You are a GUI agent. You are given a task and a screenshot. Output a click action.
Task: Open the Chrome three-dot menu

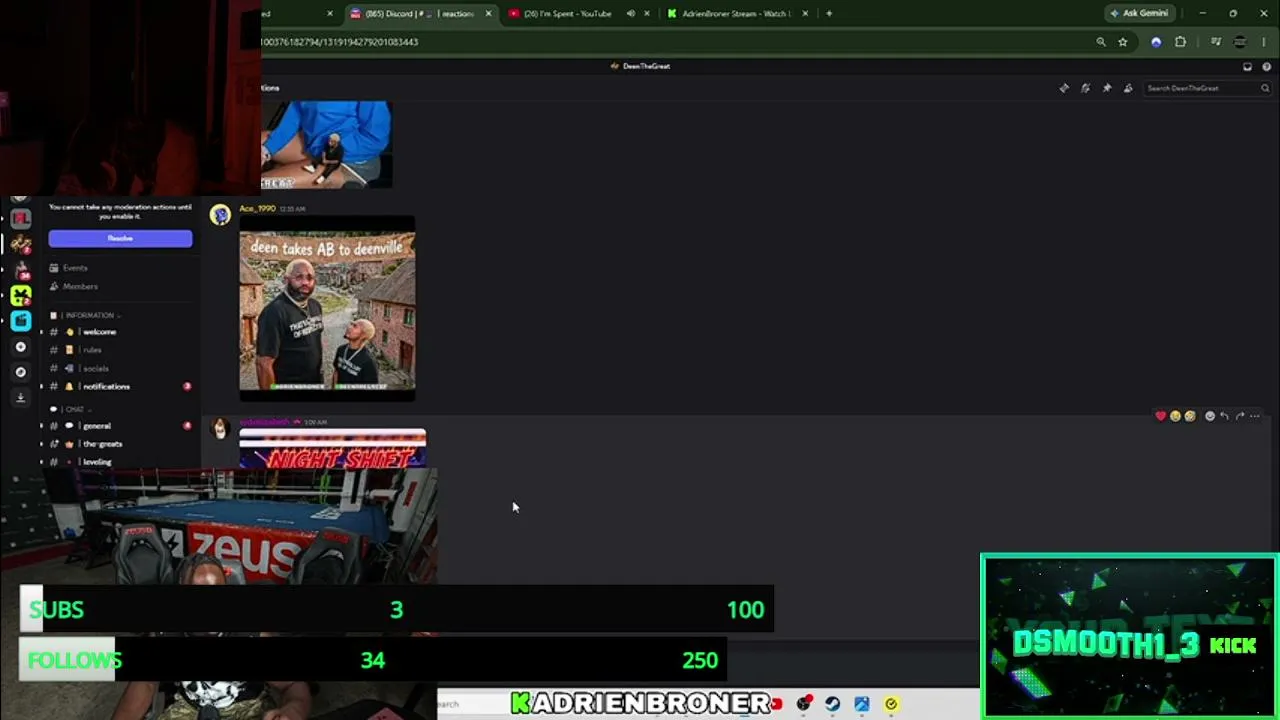point(1265,42)
